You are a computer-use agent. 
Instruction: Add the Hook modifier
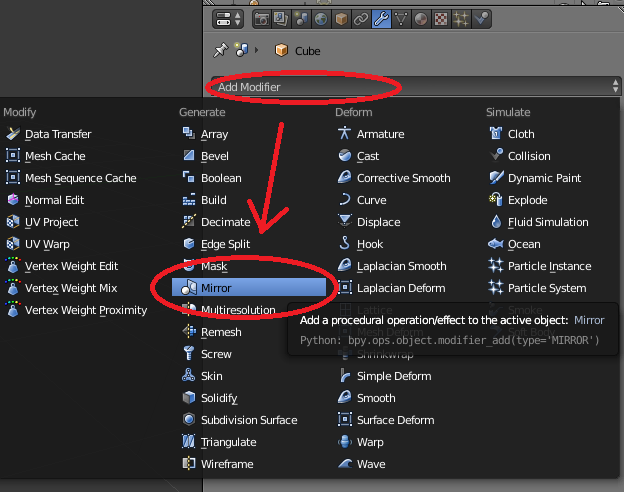pyautogui.click(x=361, y=244)
